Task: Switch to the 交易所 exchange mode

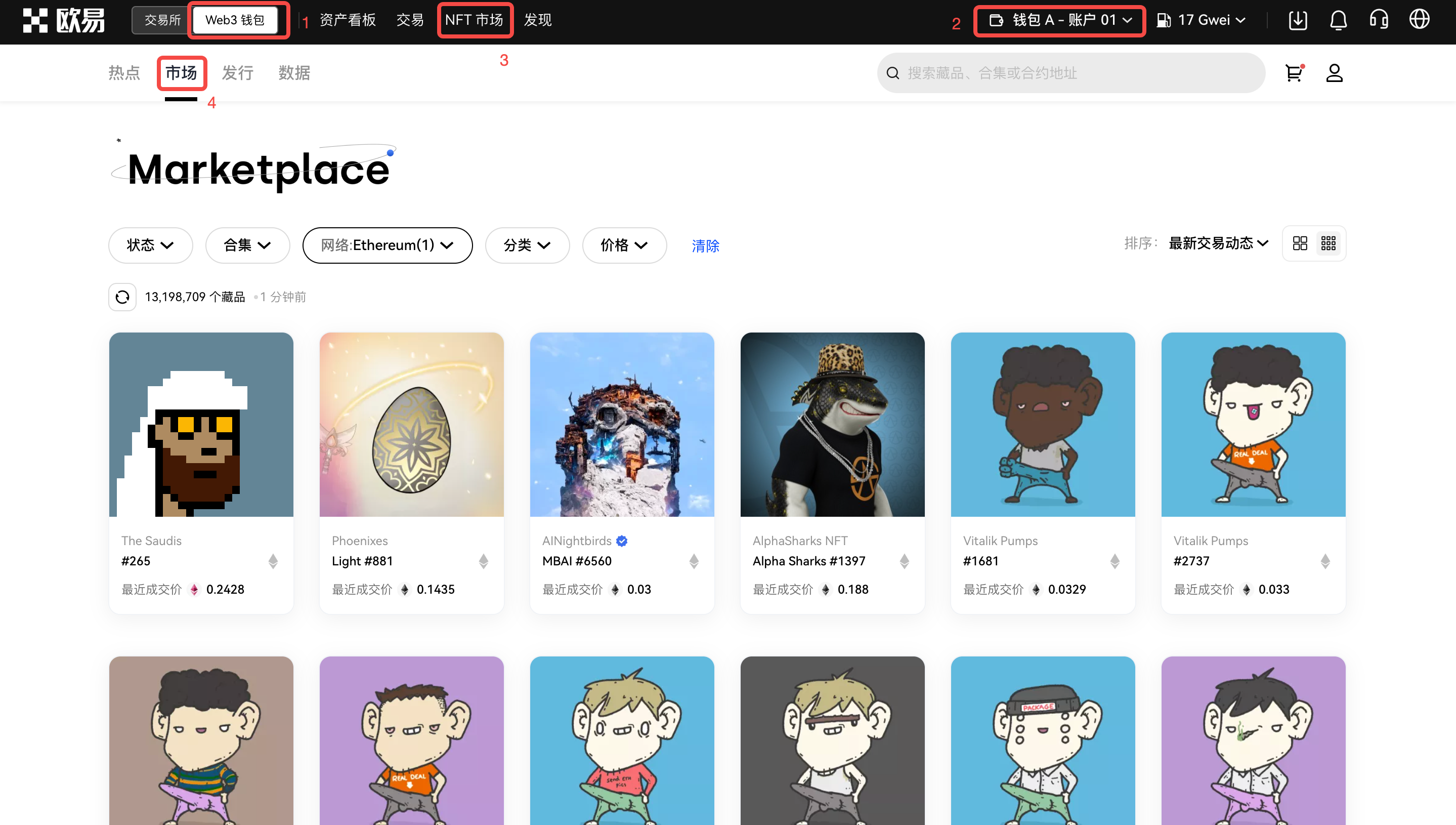Action: point(162,20)
